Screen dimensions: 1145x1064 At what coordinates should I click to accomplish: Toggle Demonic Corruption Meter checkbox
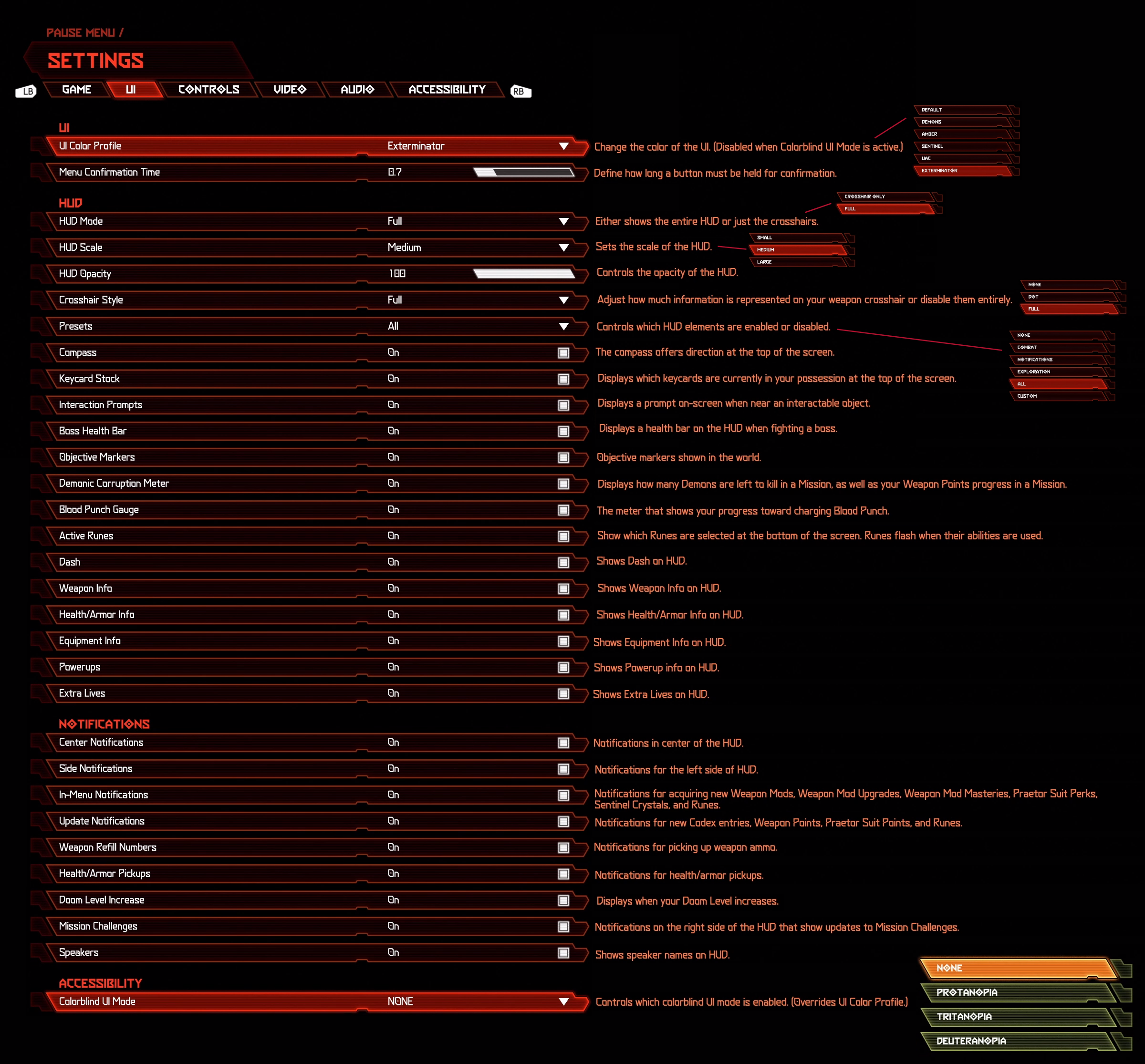[563, 484]
